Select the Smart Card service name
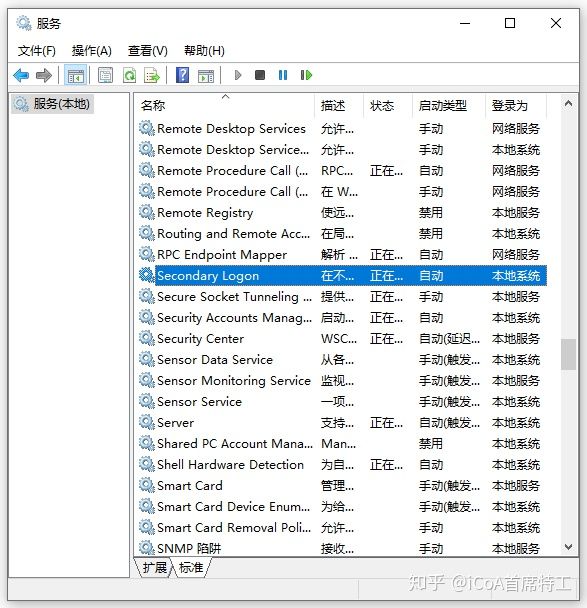This screenshot has height=608, width=587. pyautogui.click(x=190, y=485)
